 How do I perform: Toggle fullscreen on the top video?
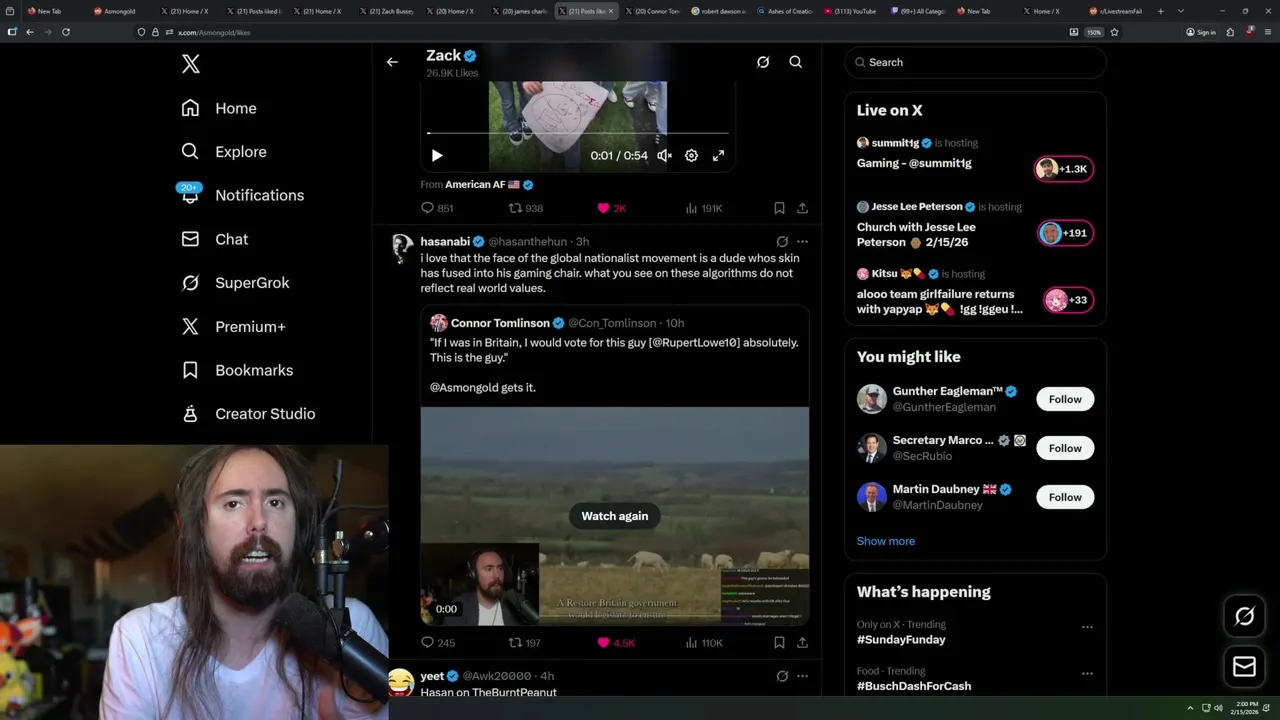point(718,155)
